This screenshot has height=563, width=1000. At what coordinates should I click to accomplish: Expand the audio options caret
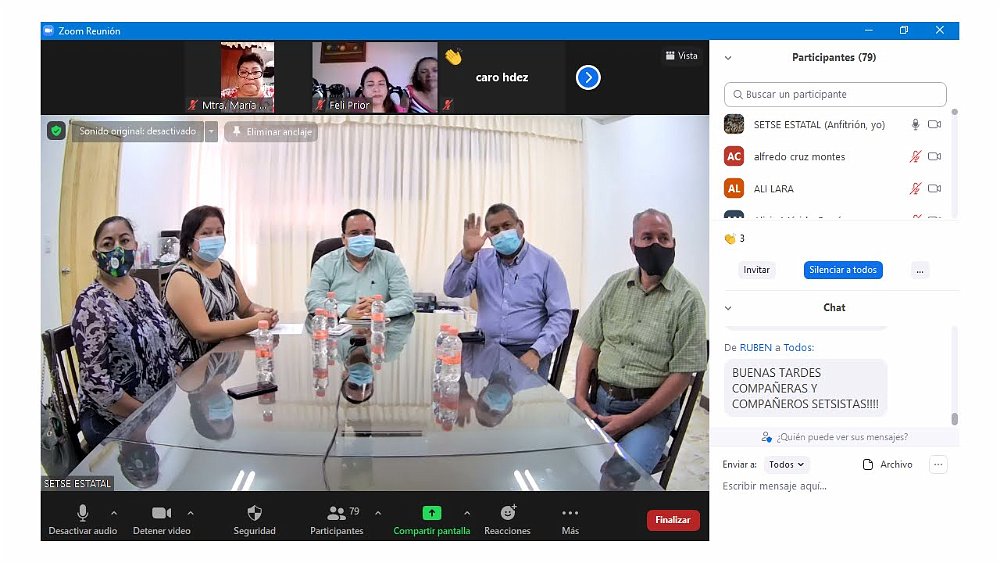[x=113, y=513]
